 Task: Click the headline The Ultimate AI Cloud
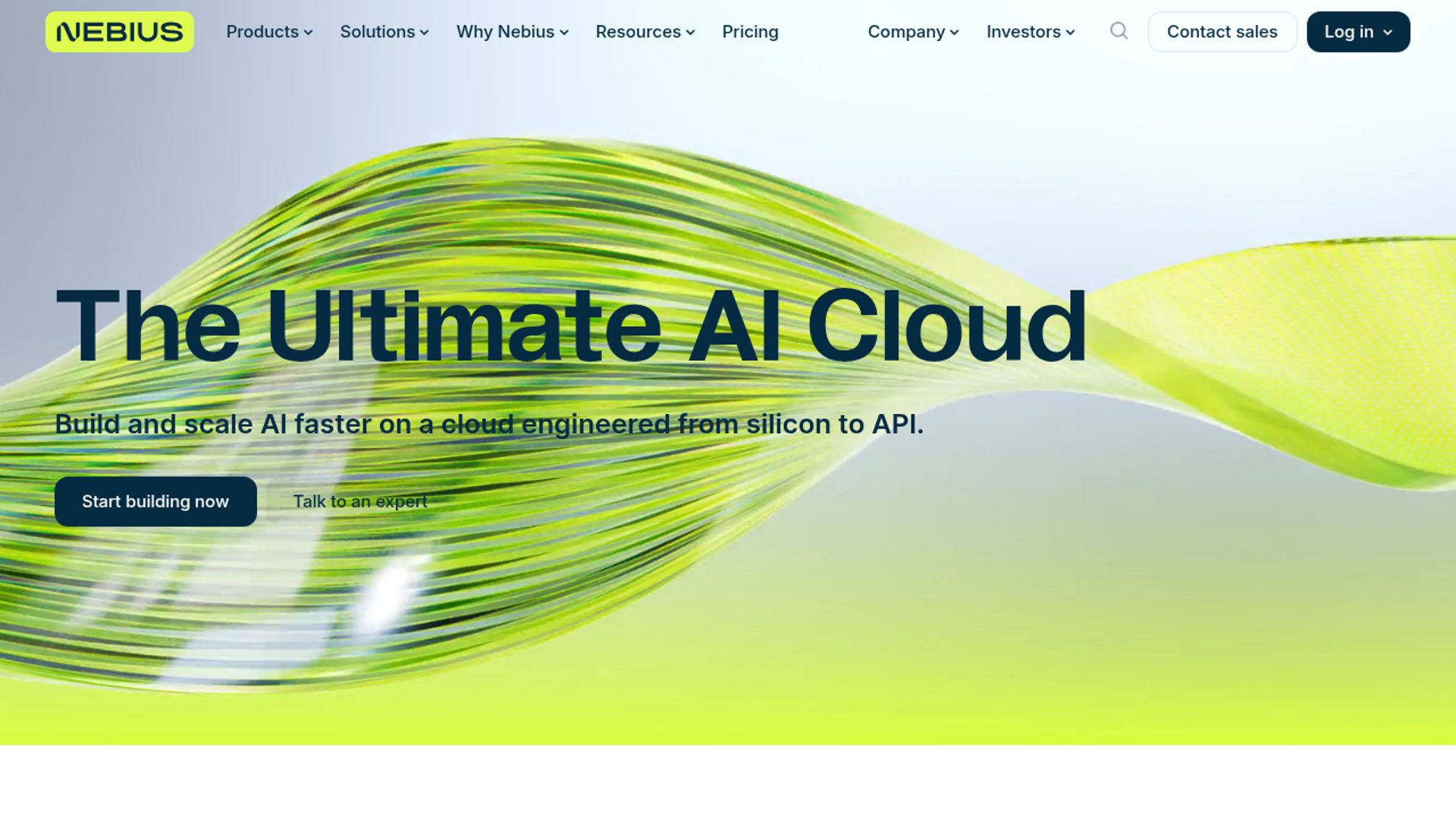[x=571, y=327]
